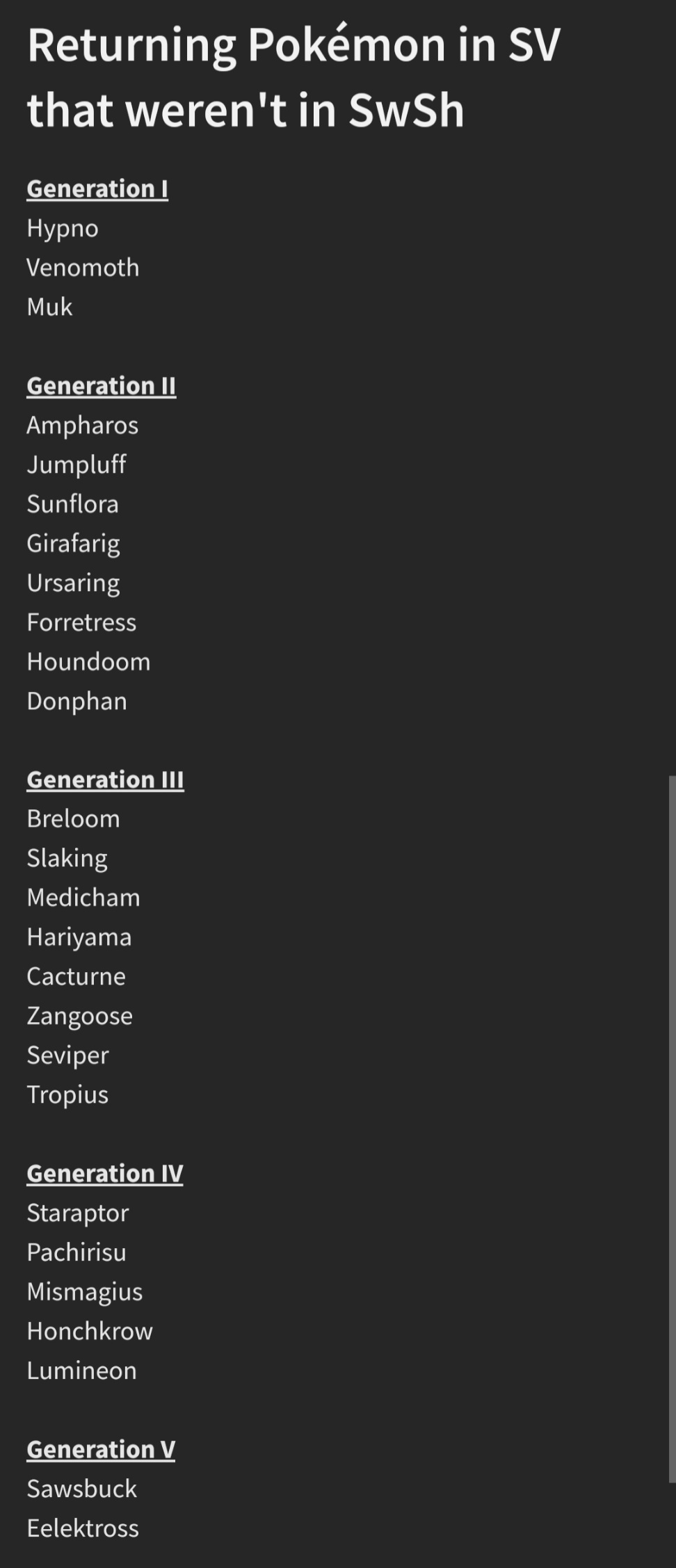The width and height of the screenshot is (676, 1568).
Task: Click the Generation II heading
Action: (x=102, y=385)
